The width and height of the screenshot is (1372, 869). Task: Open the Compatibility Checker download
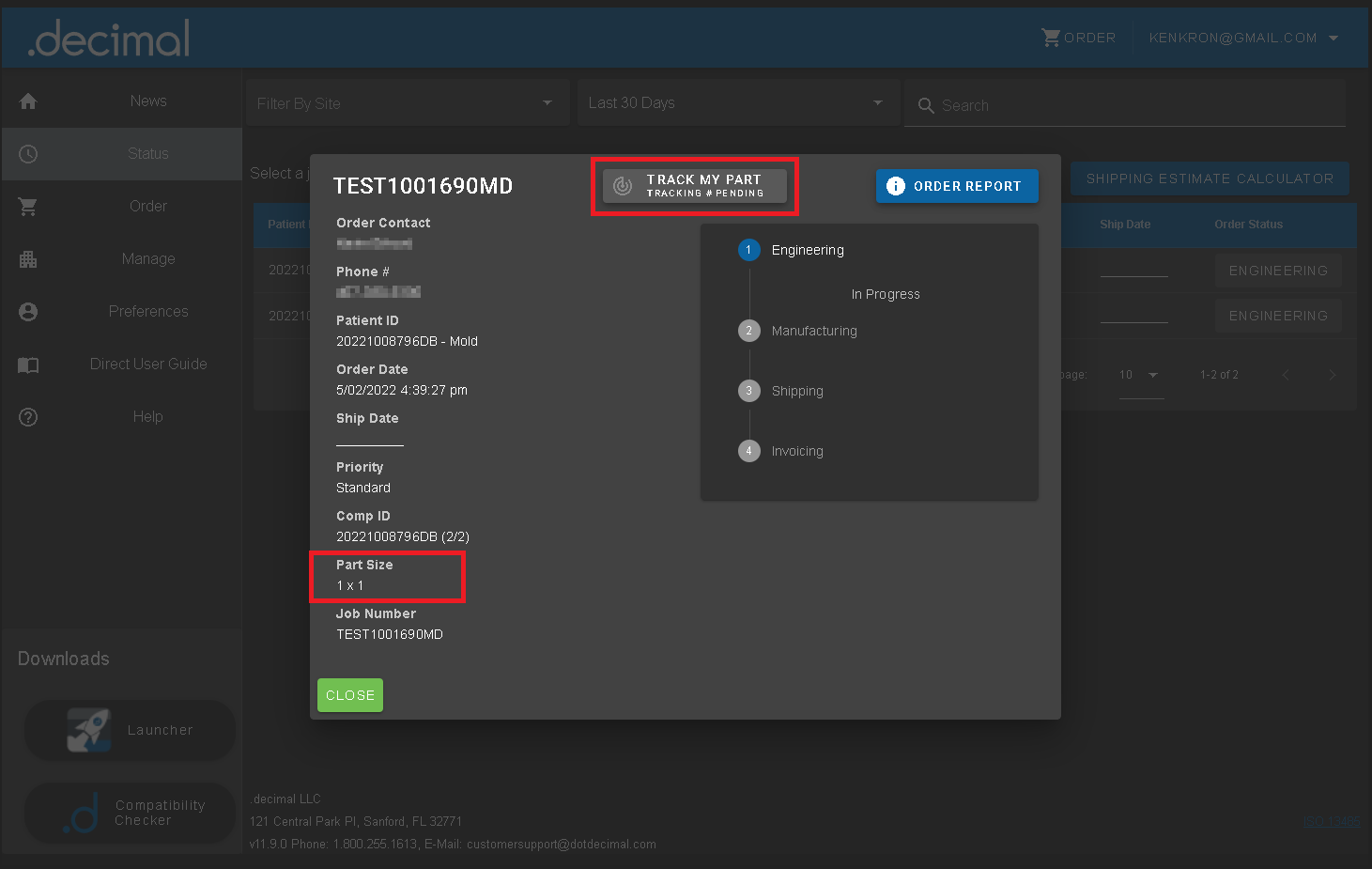point(130,813)
